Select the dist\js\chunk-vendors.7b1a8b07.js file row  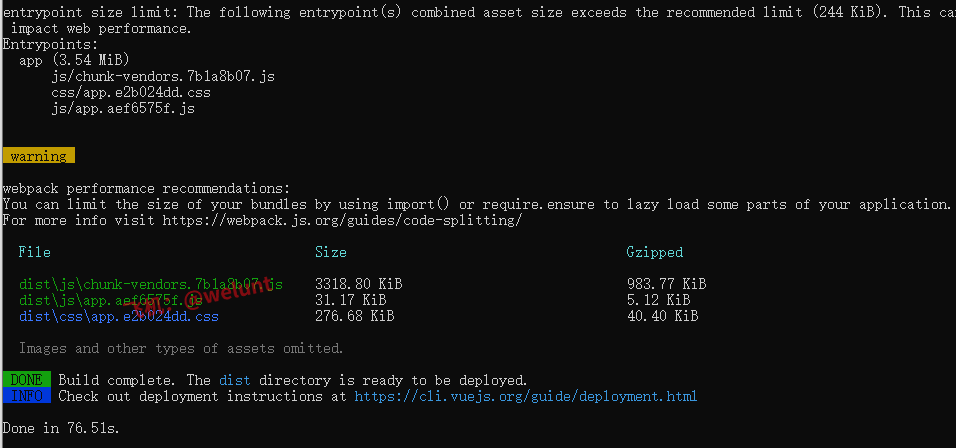click(x=150, y=284)
